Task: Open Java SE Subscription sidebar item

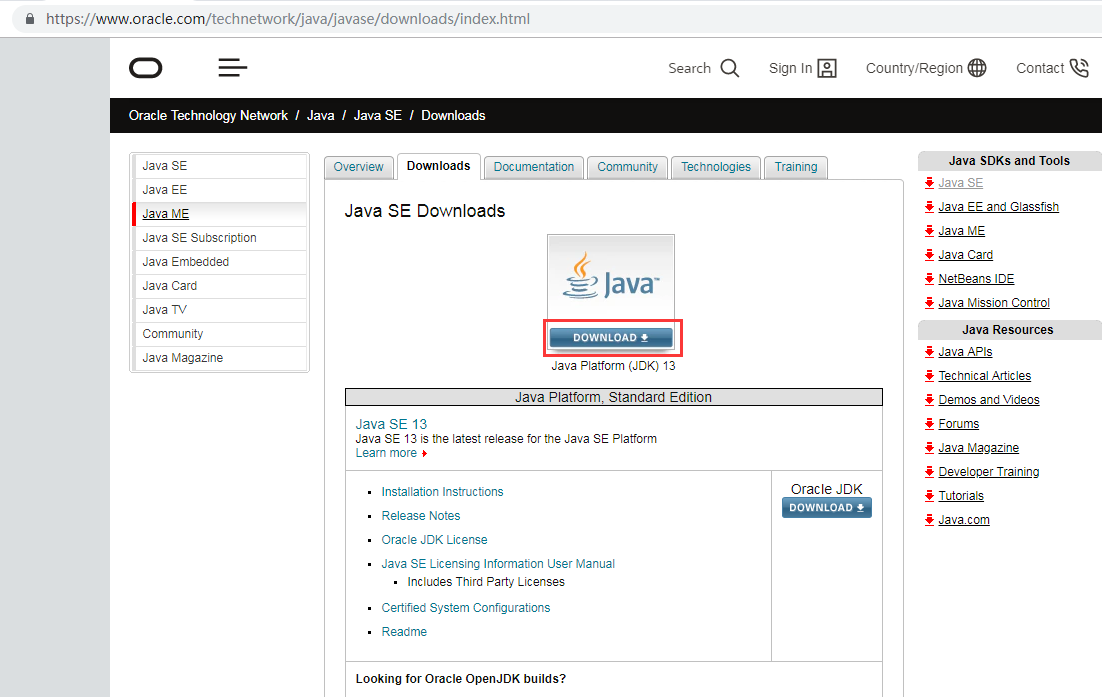Action: (220, 237)
